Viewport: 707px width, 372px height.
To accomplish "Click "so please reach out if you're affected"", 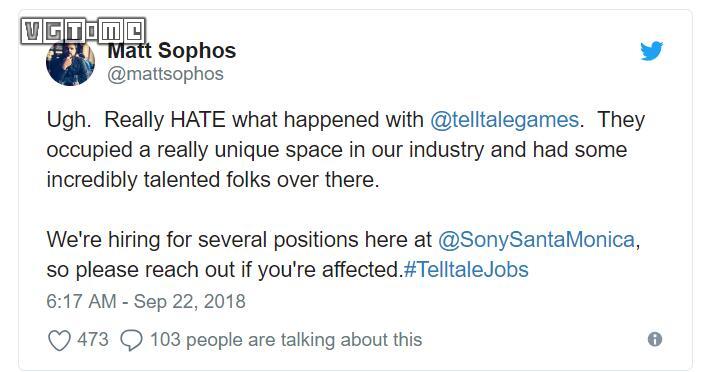I will [224, 270].
